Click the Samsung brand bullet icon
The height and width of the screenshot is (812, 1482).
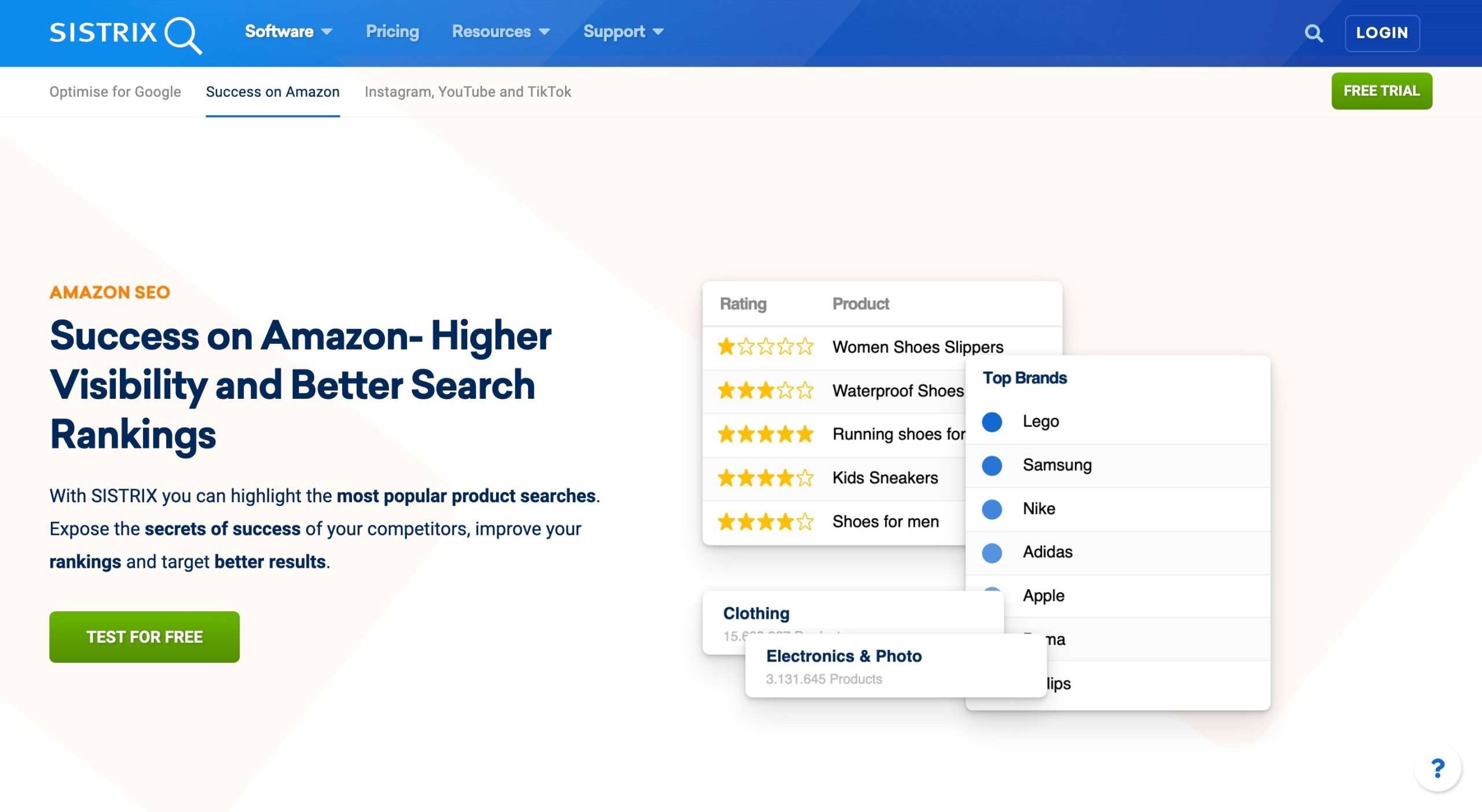[x=991, y=465]
